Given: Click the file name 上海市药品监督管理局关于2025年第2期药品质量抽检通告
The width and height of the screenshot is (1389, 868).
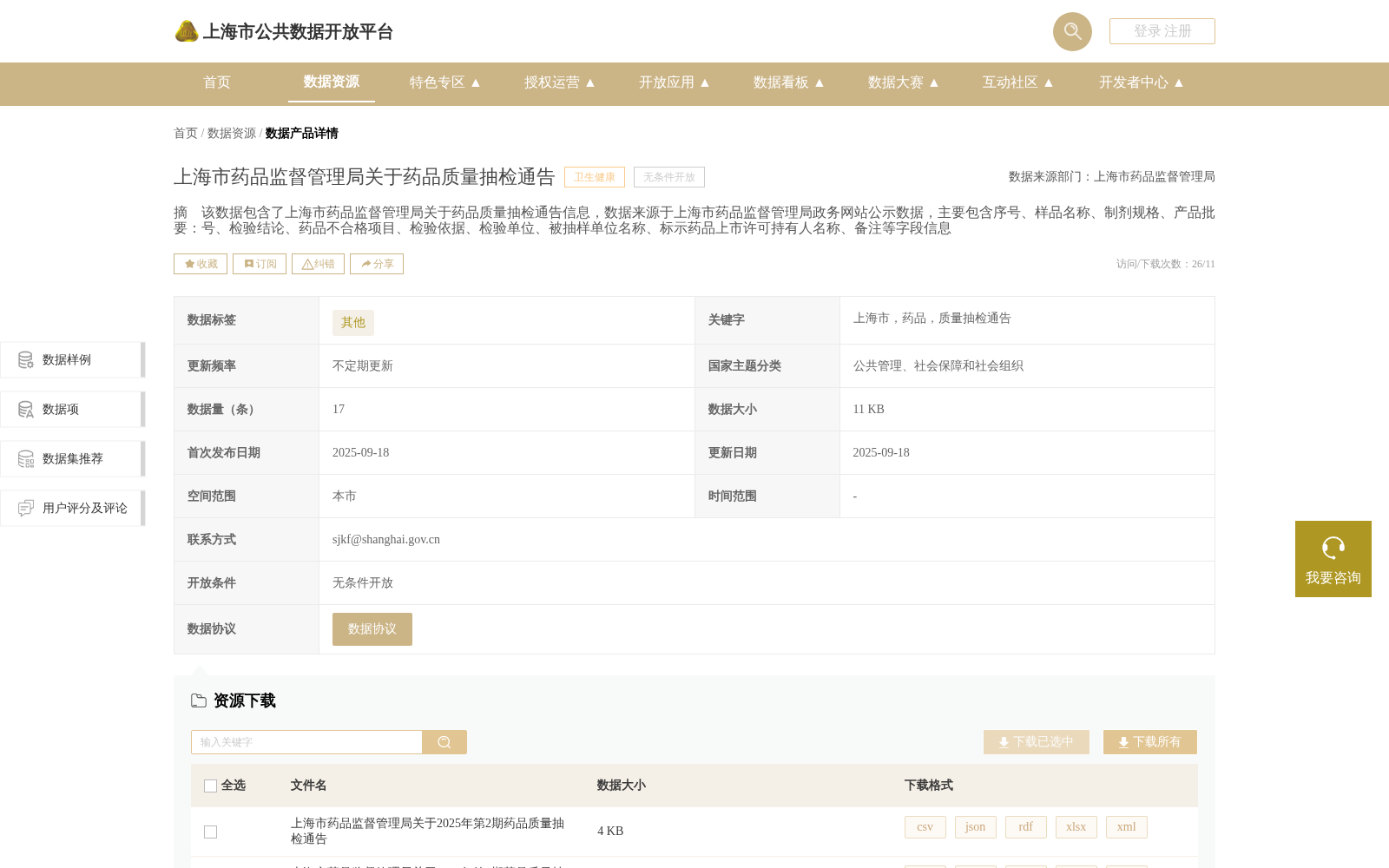Looking at the screenshot, I should 427,831.
